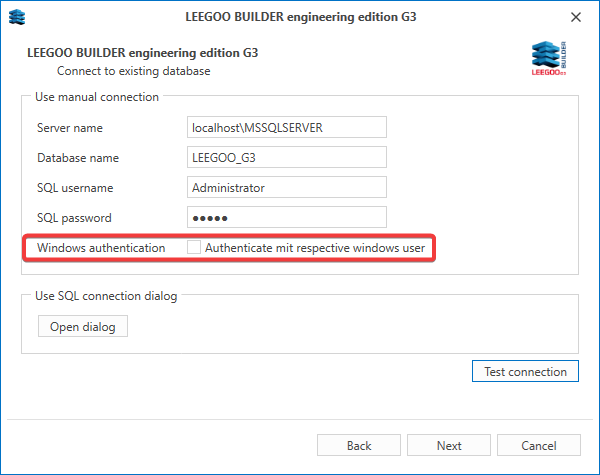This screenshot has width=600, height=475.
Task: Cancel the setup wizard
Action: click(x=539, y=445)
